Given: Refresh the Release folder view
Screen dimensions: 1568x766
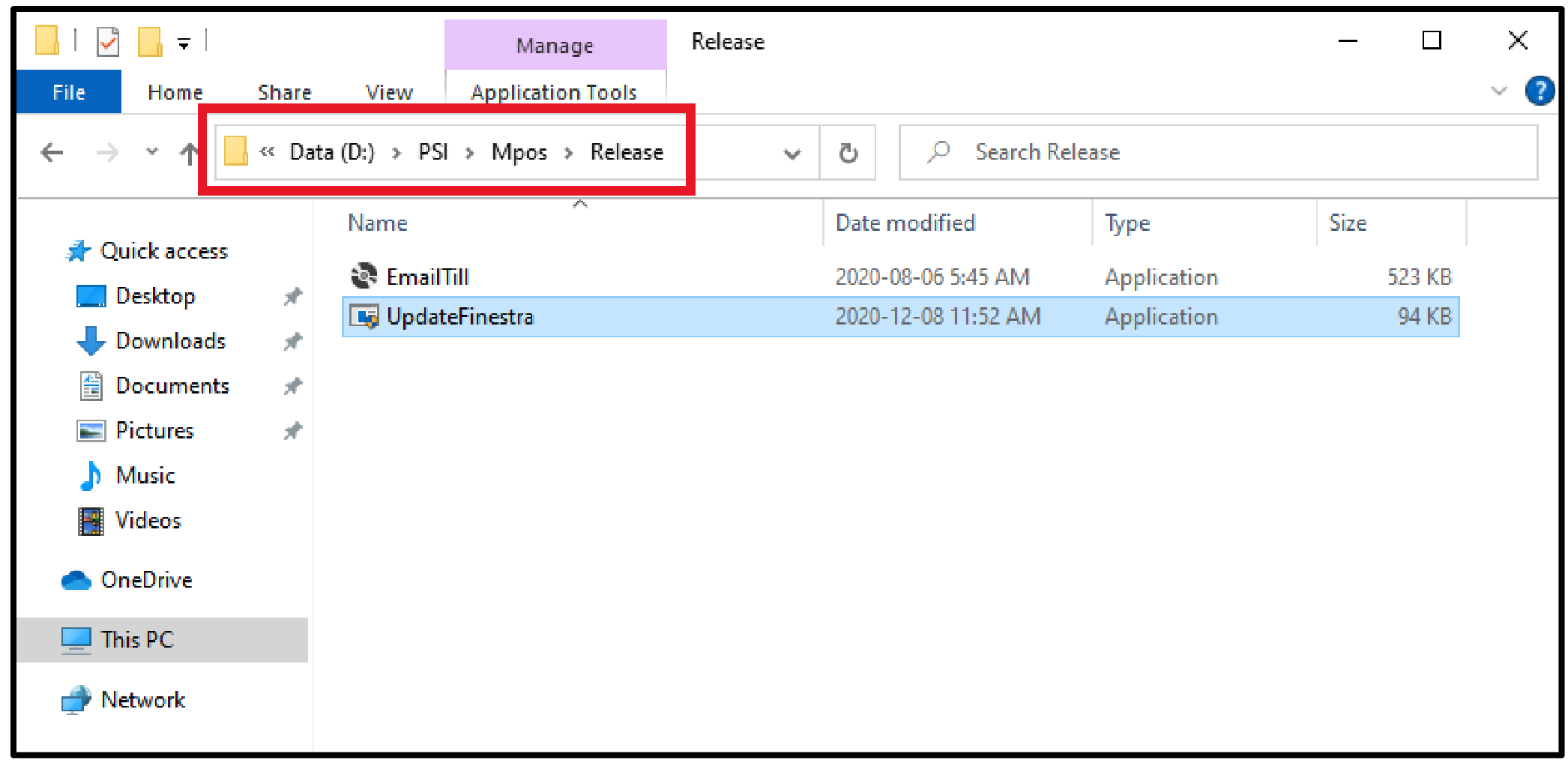Looking at the screenshot, I should pyautogui.click(x=848, y=153).
